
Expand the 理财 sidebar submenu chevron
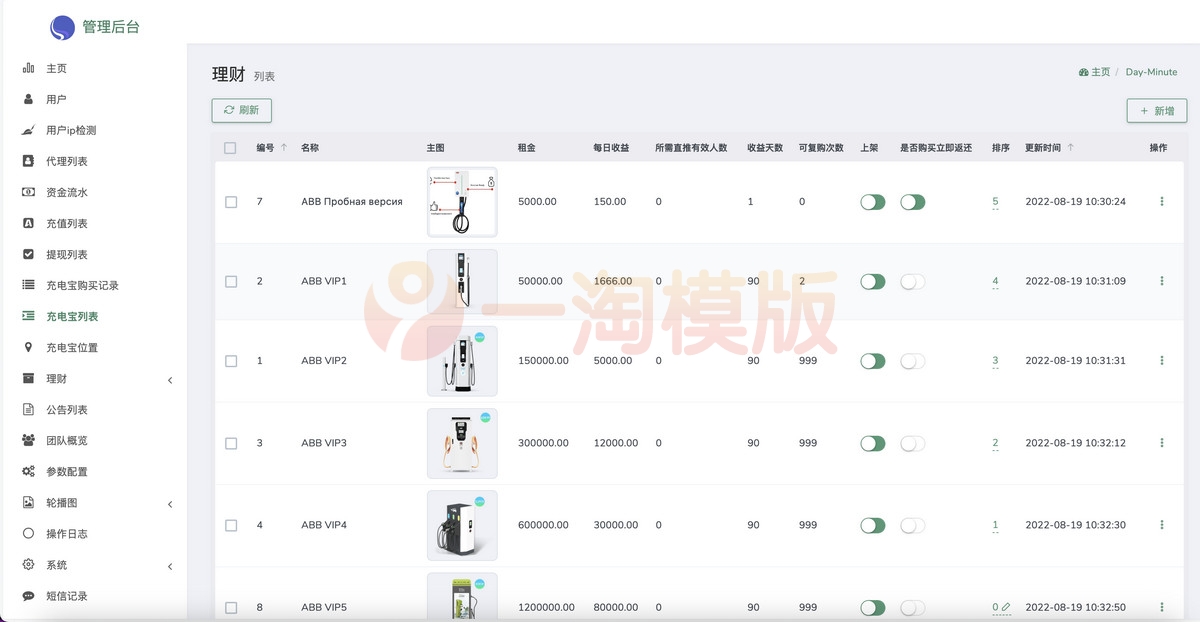(170, 380)
